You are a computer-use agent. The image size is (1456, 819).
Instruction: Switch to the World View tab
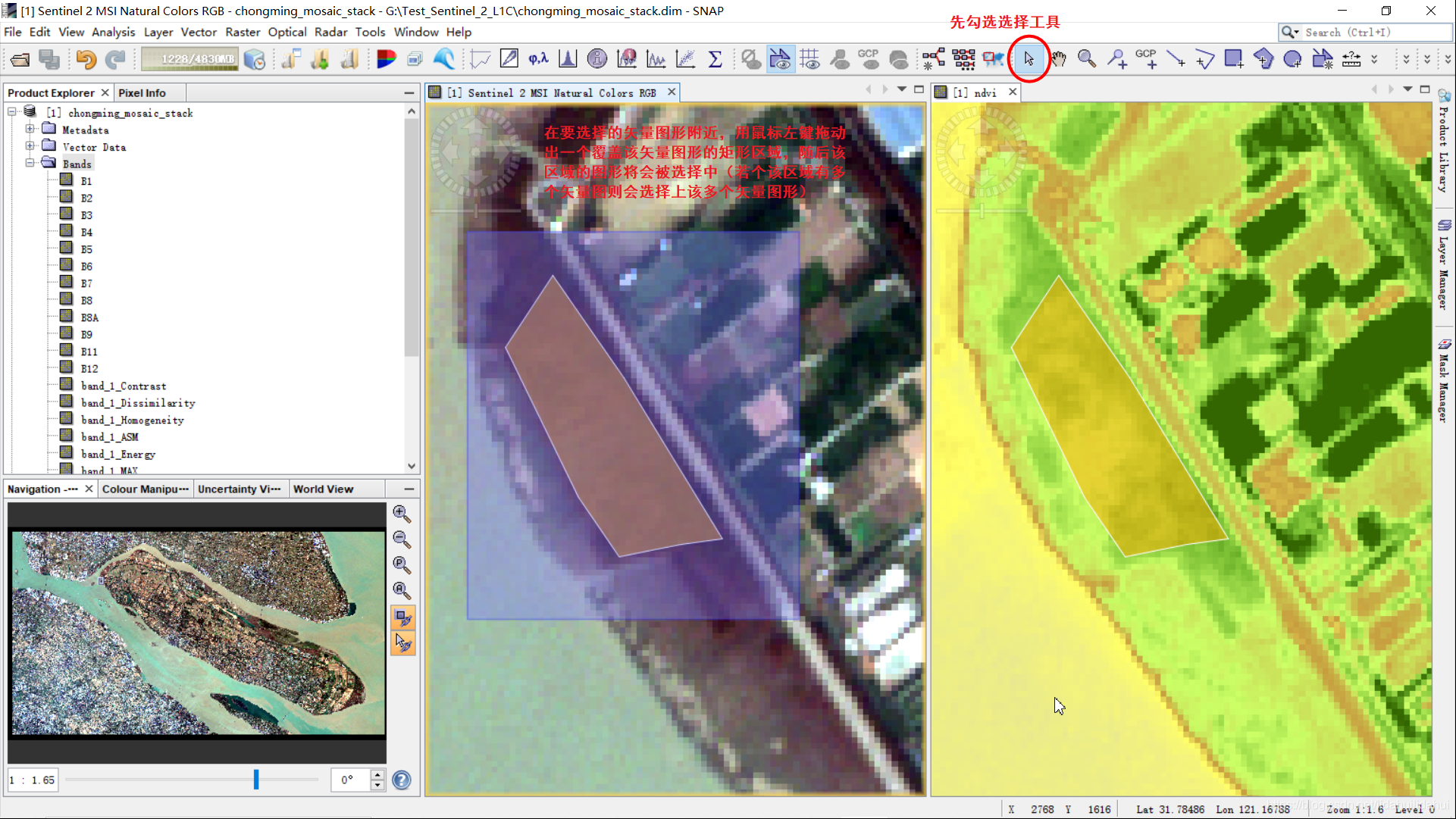click(x=323, y=488)
